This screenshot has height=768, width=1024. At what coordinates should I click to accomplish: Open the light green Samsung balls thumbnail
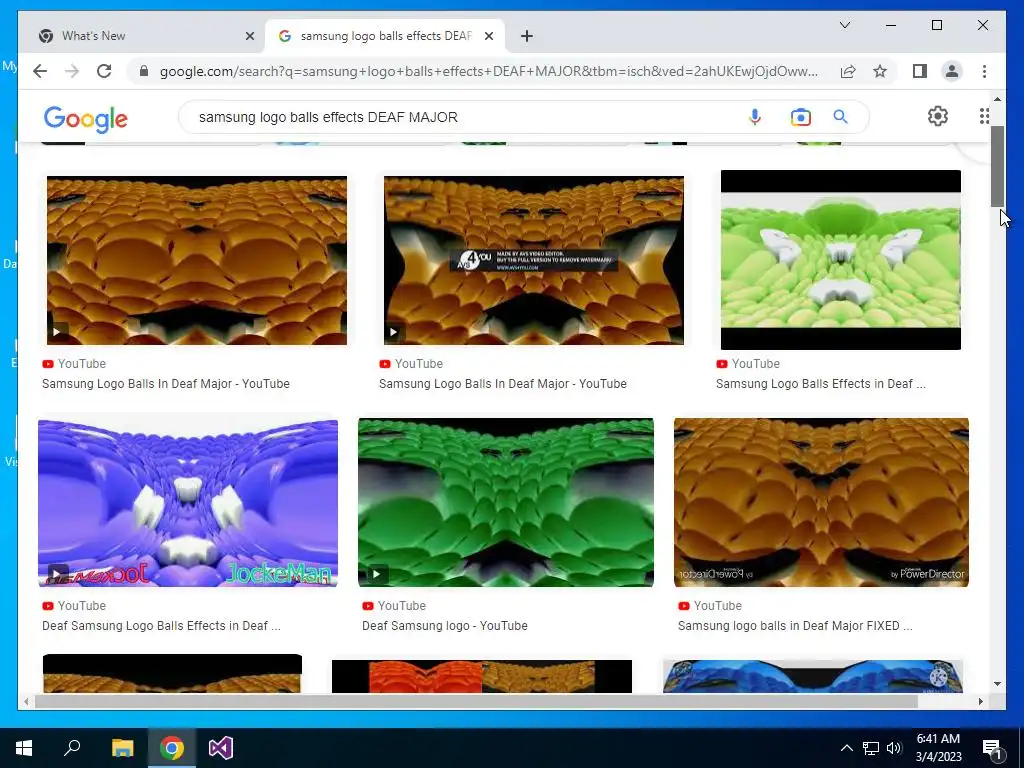(840, 260)
